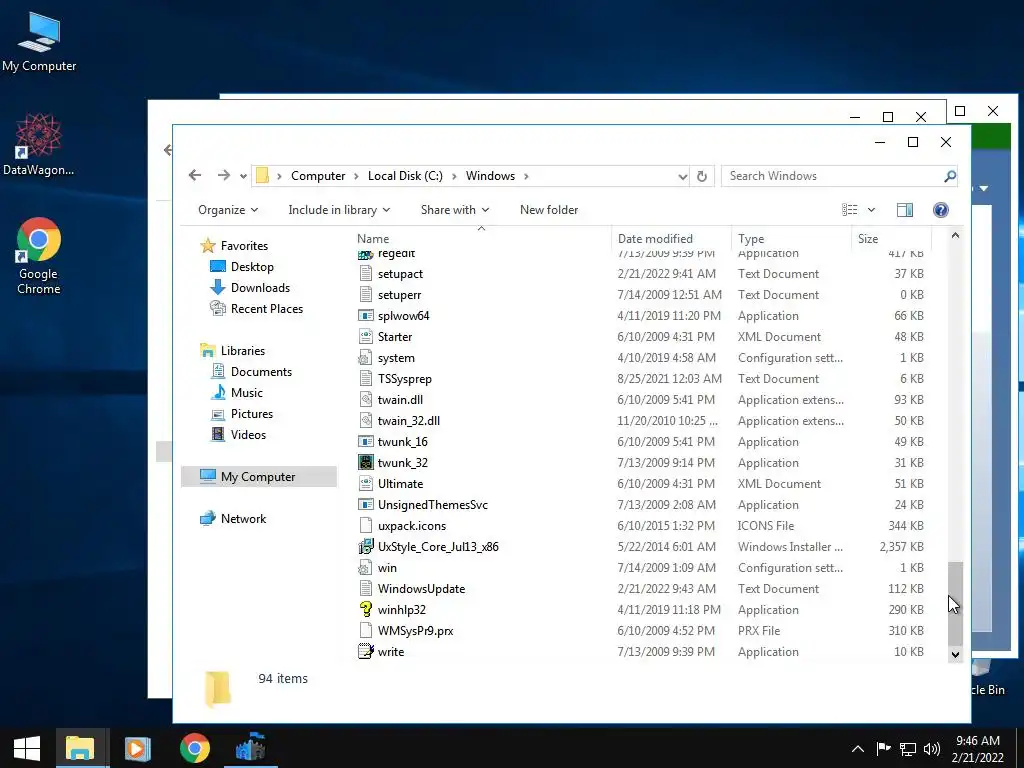This screenshot has height=768, width=1024.
Task: Select Favorites in navigation pane
Action: click(x=244, y=246)
